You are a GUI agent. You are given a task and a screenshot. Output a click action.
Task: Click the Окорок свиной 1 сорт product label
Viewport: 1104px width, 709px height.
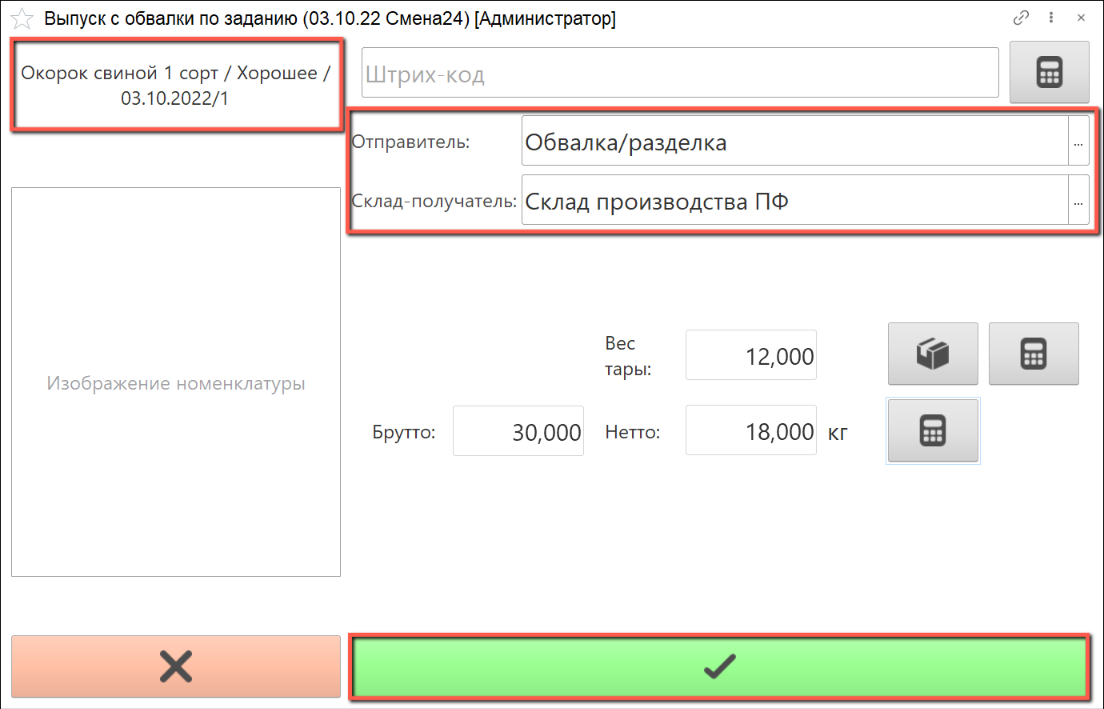176,87
